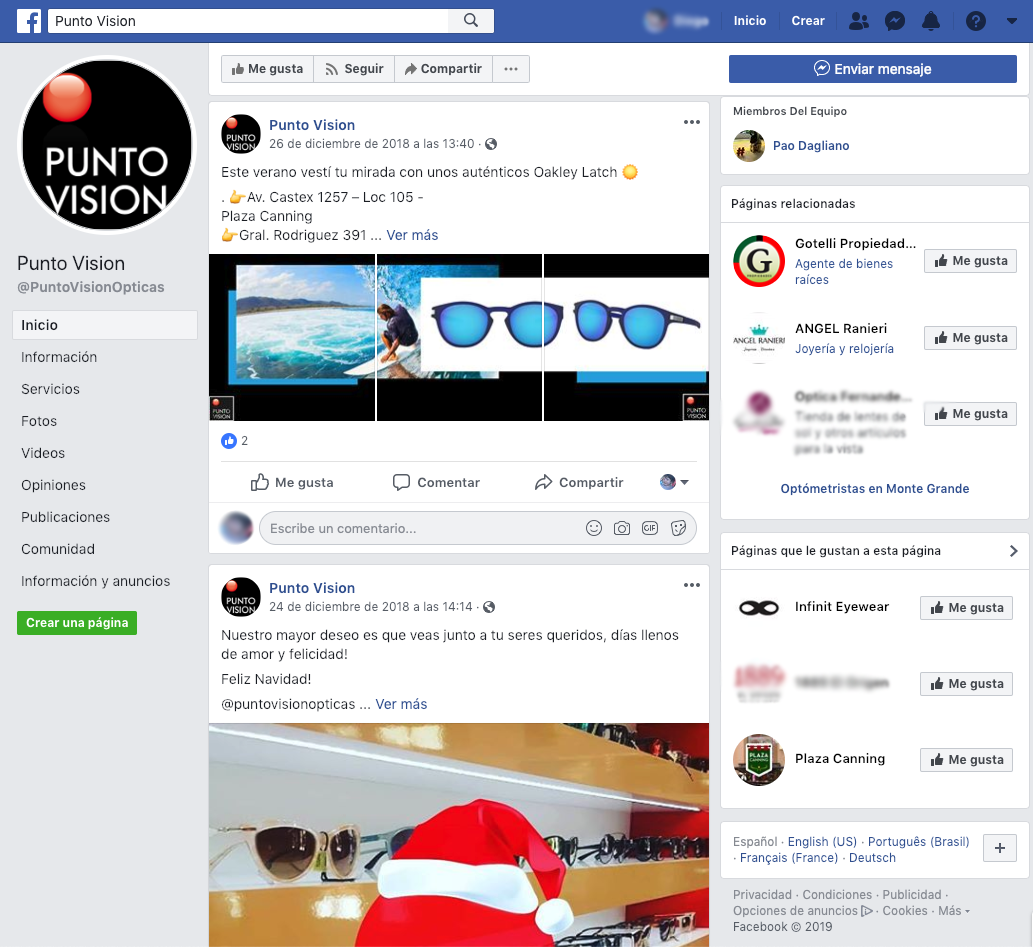
Task: Follow the page with Seguir
Action: point(354,69)
